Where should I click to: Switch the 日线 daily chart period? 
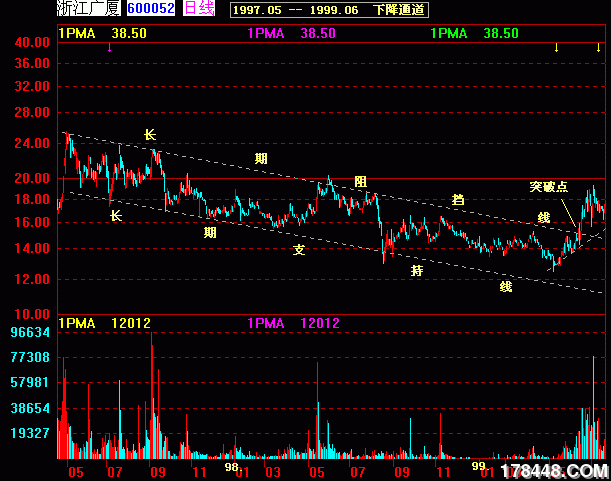pos(200,9)
